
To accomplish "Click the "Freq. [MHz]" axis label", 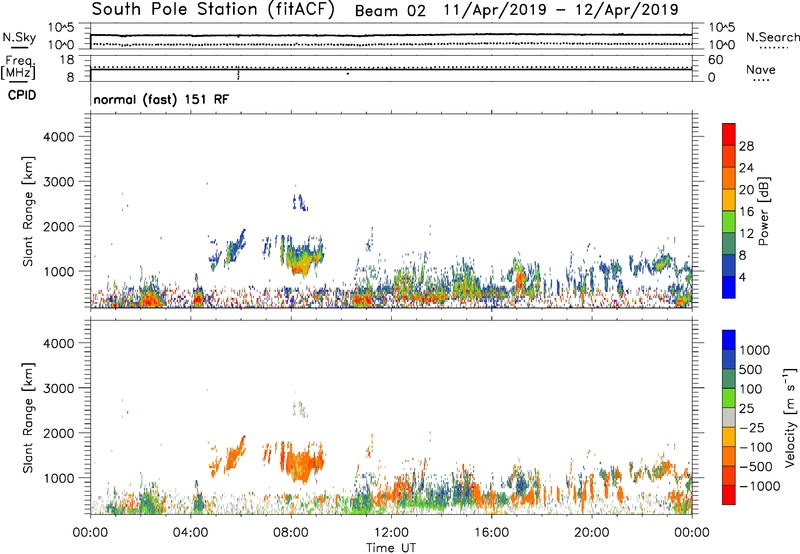I will click(18, 68).
